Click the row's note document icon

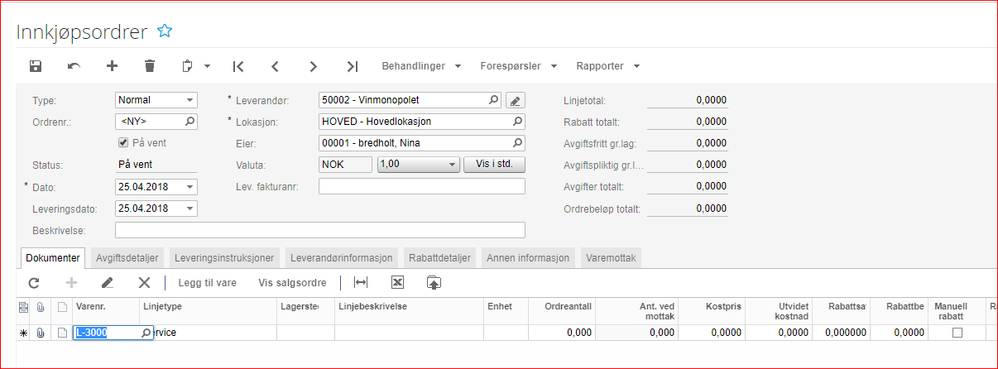[x=62, y=333]
